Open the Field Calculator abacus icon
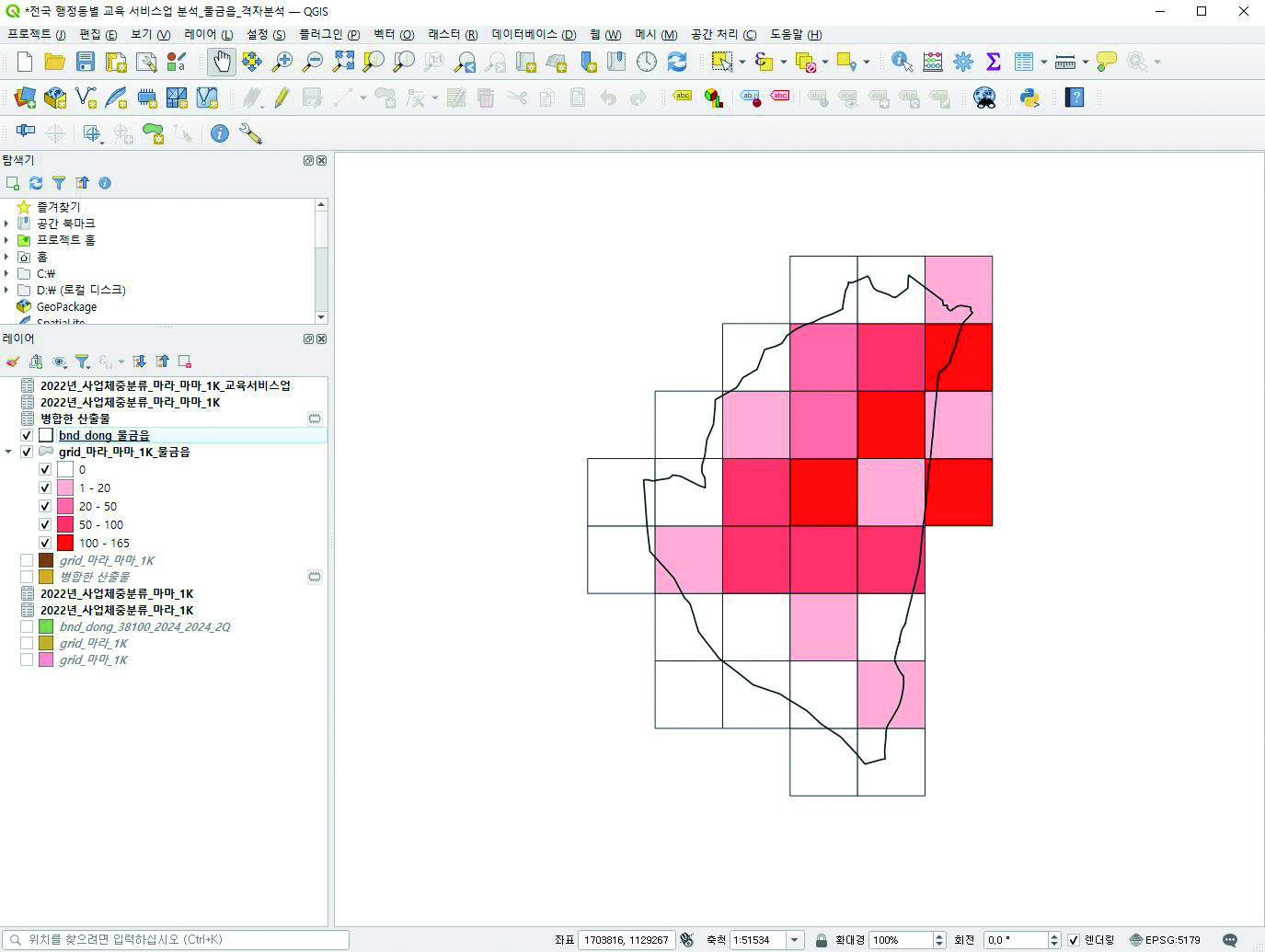The width and height of the screenshot is (1265, 952). [932, 62]
